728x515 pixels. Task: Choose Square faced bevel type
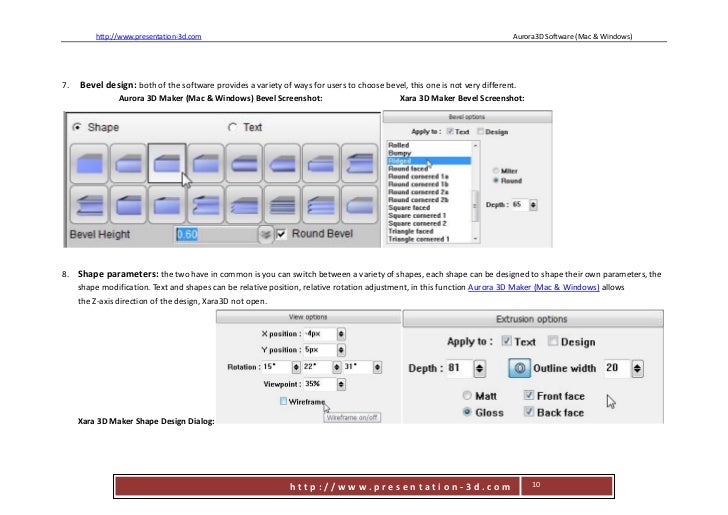tap(409, 208)
